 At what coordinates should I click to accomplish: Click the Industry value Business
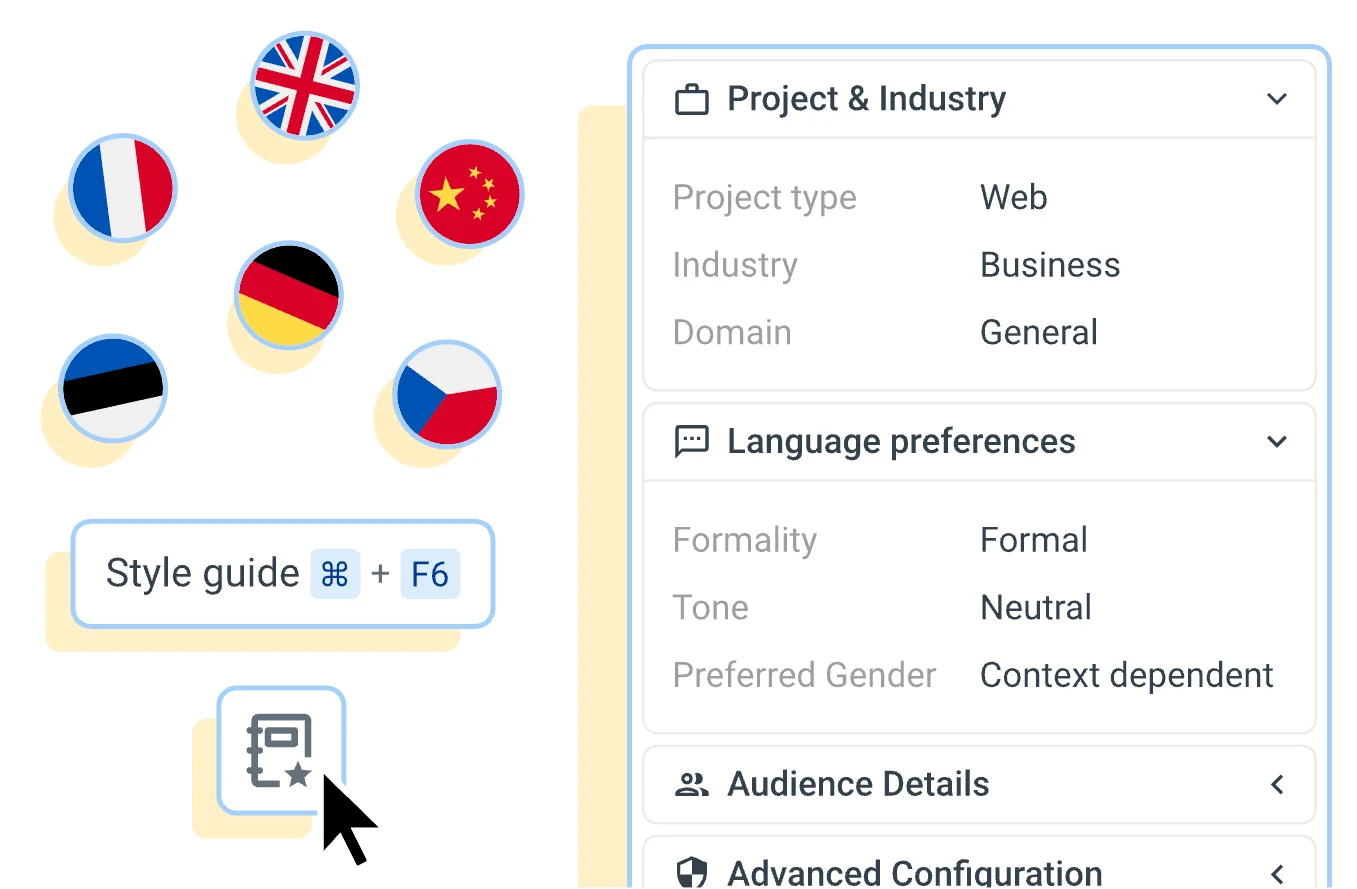pyautogui.click(x=1049, y=265)
